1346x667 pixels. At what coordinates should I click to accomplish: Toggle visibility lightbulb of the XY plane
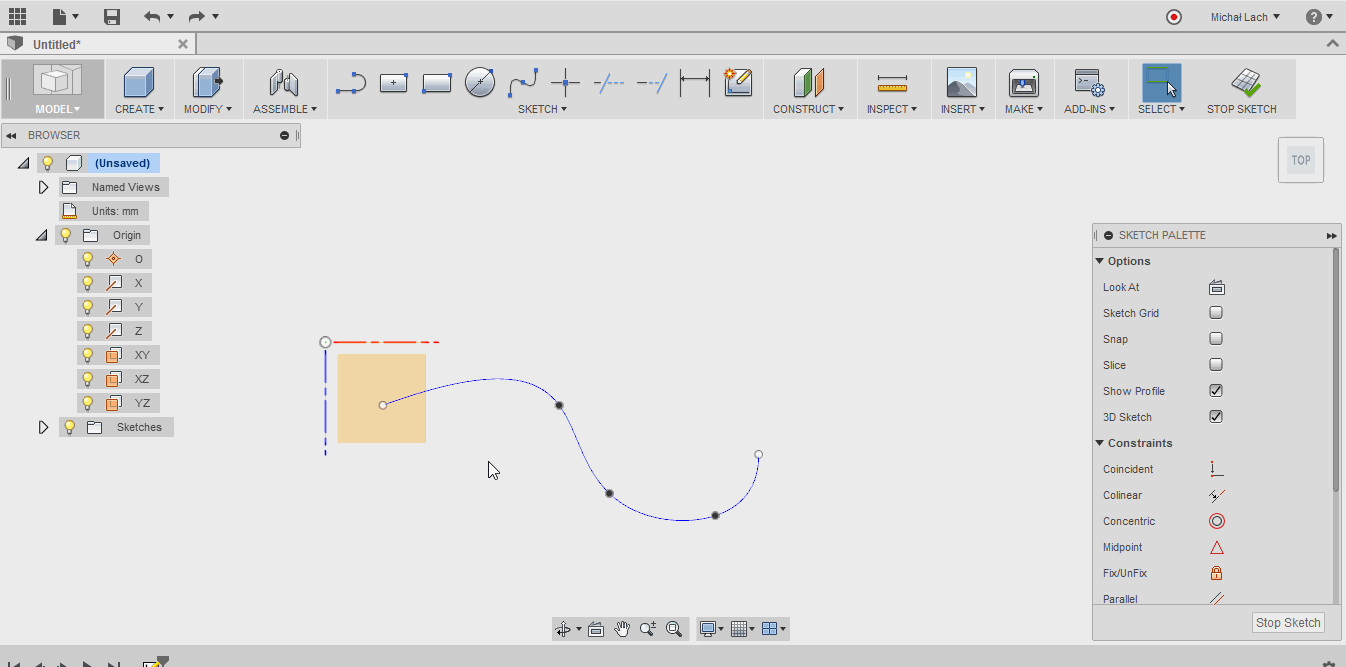(87, 354)
